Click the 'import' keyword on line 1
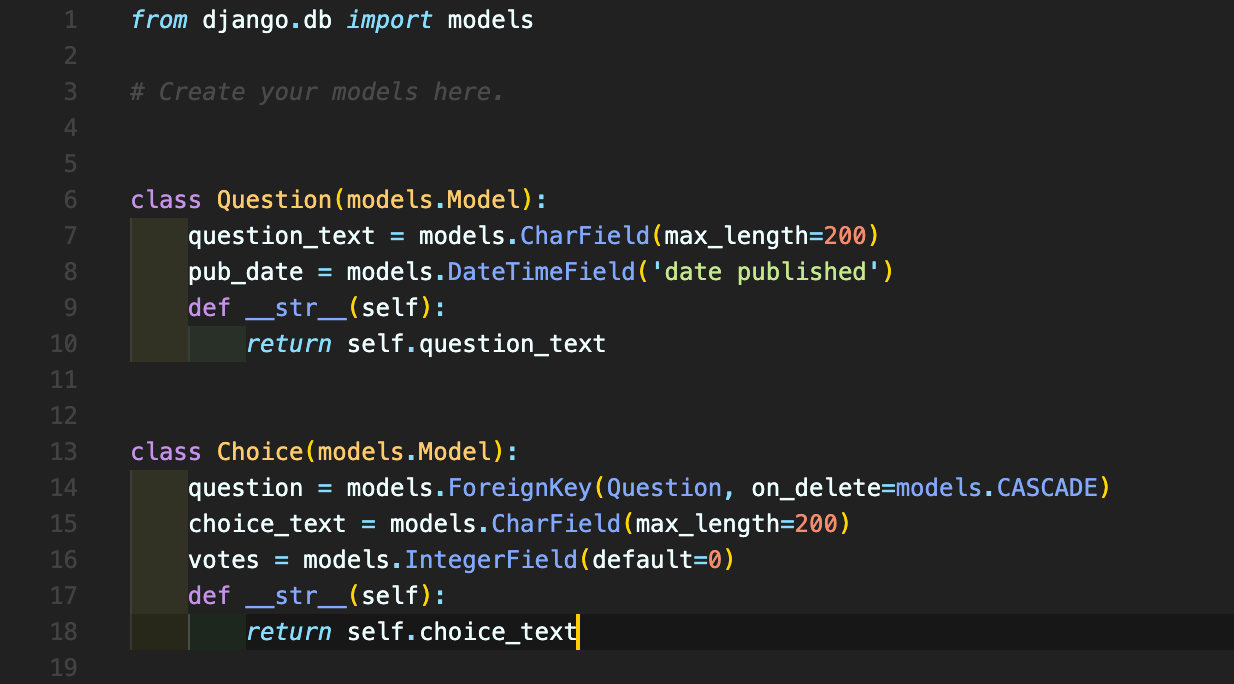This screenshot has height=684, width=1234. [389, 20]
